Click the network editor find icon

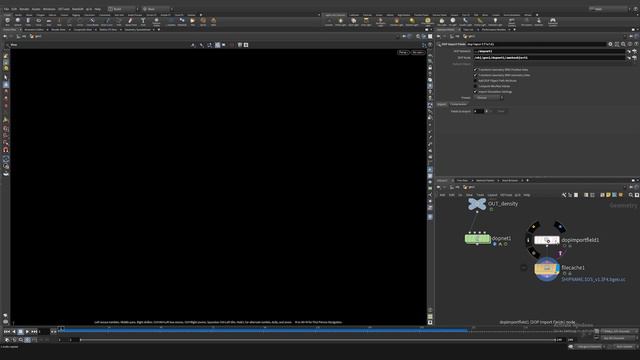click(x=631, y=195)
